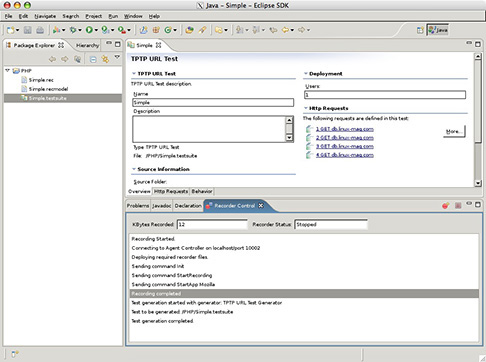Collapse the Http Requests section
486x362 pixels.
[306, 108]
